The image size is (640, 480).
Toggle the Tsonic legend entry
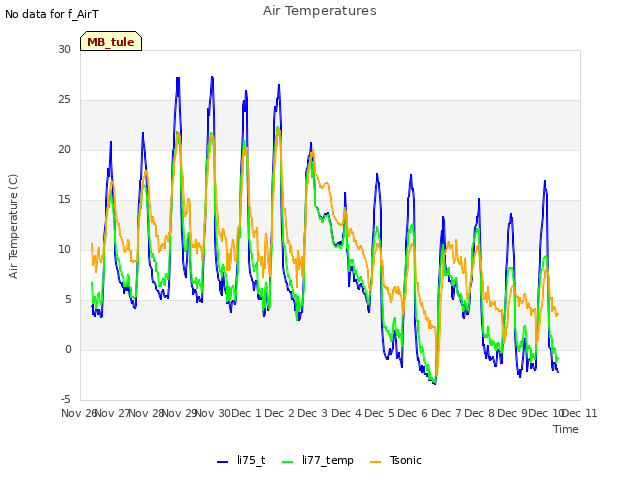(396, 460)
